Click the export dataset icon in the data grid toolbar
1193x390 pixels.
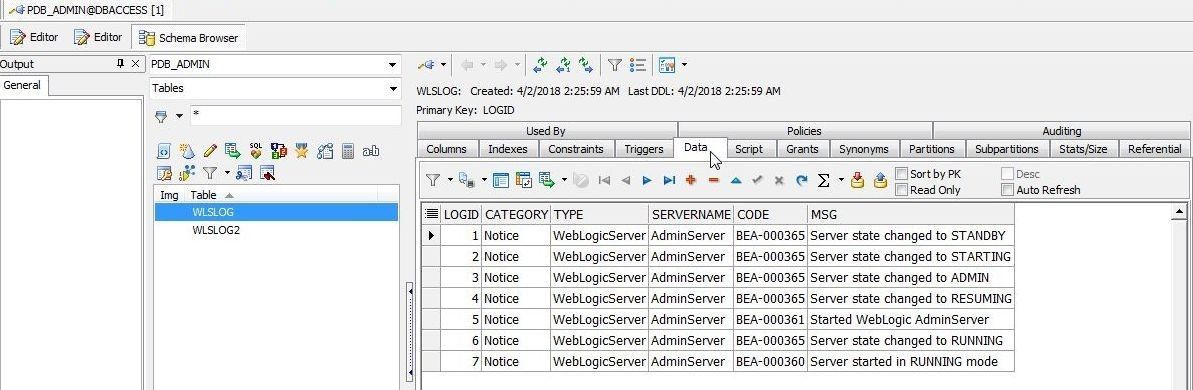pos(547,180)
